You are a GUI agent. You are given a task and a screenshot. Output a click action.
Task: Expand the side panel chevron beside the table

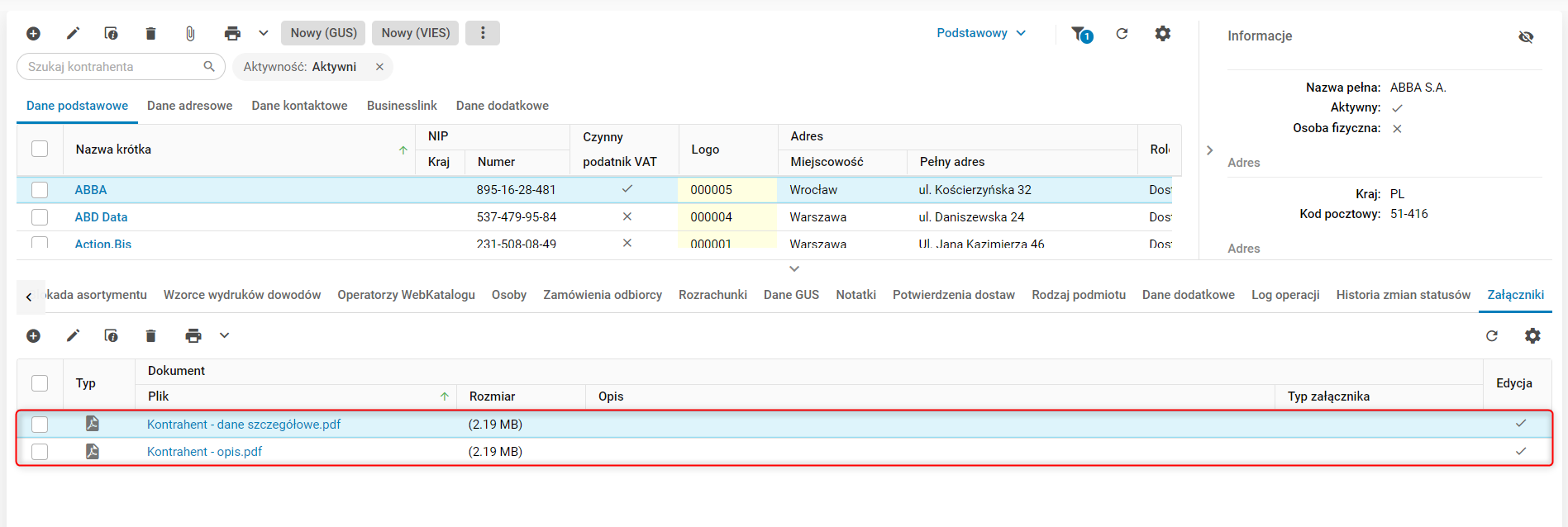(1209, 150)
